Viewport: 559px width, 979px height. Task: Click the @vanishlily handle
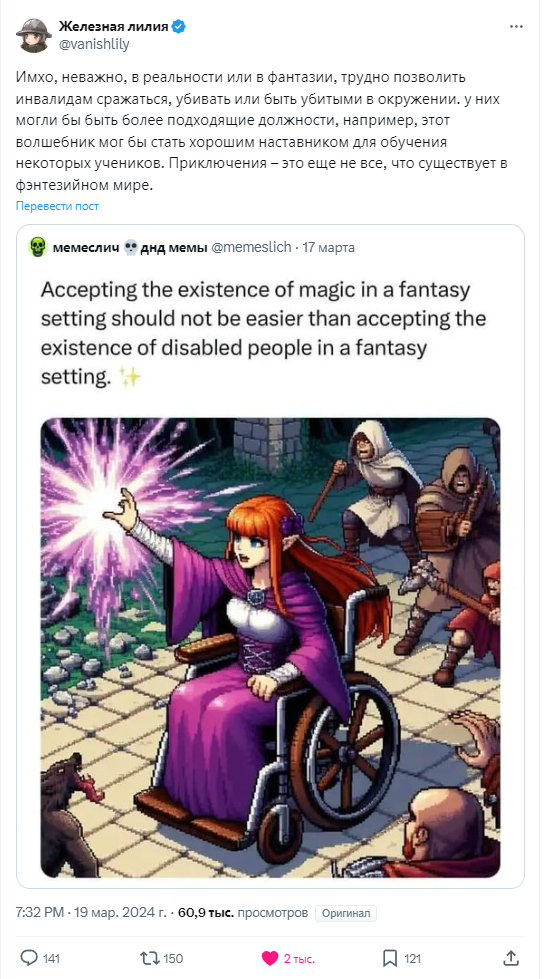coord(94,44)
